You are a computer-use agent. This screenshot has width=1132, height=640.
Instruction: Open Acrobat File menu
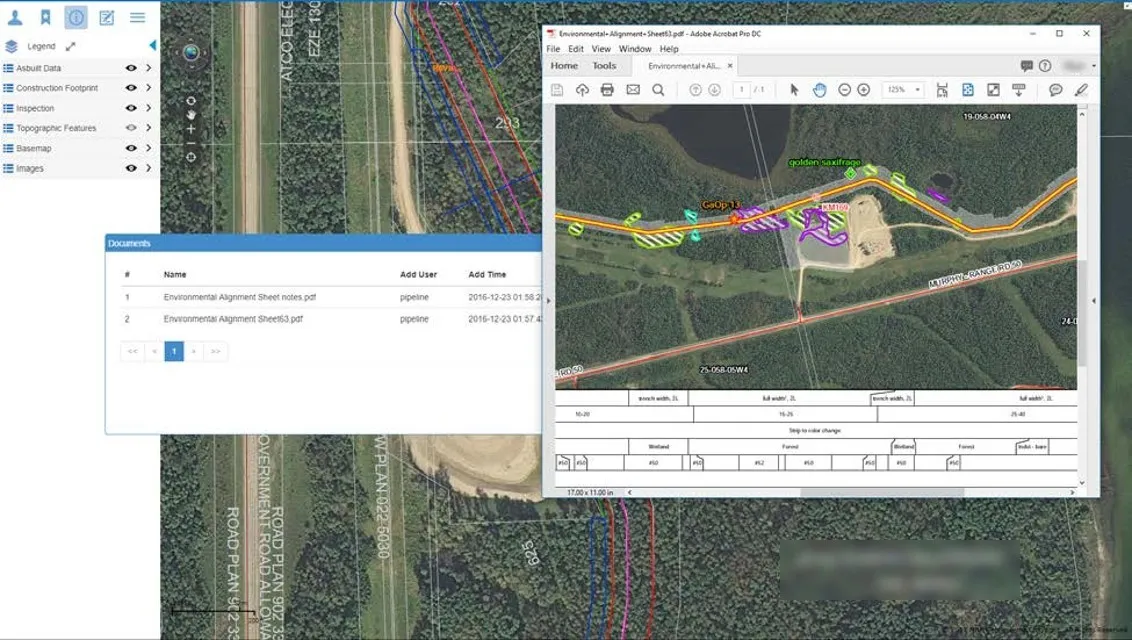pyautogui.click(x=553, y=49)
